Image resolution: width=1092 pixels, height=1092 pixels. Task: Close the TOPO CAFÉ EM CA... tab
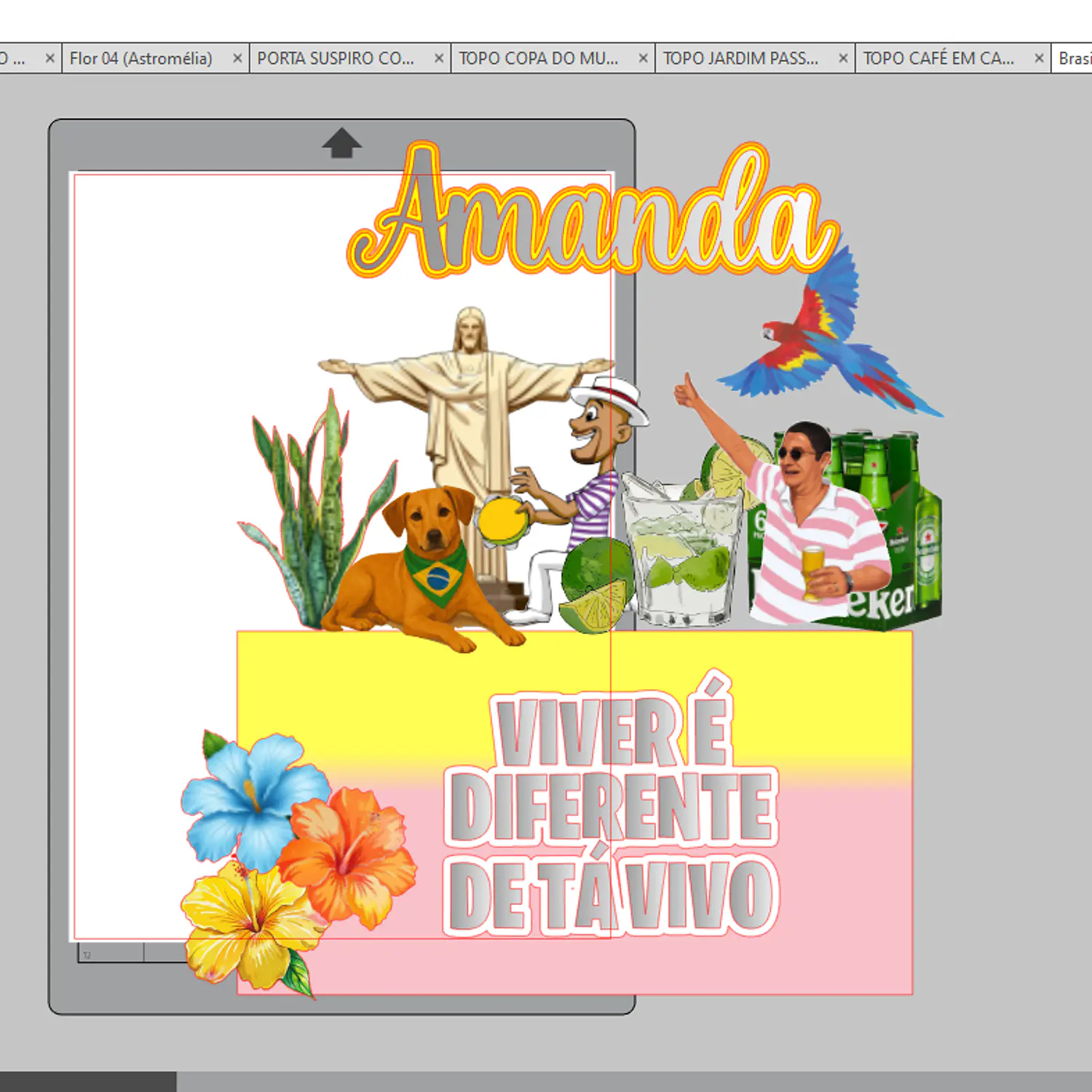(1040, 58)
